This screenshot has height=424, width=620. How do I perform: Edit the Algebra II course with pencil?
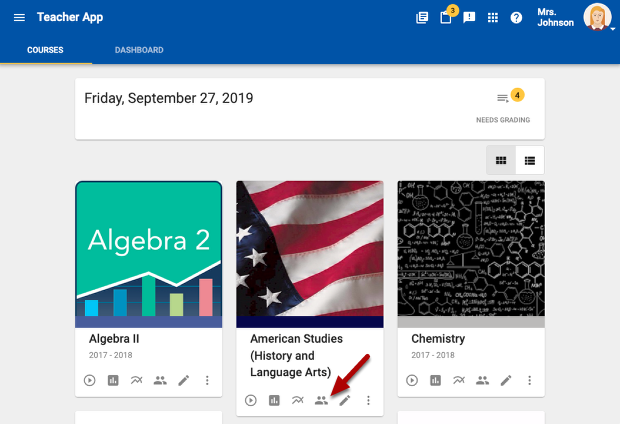(x=183, y=381)
